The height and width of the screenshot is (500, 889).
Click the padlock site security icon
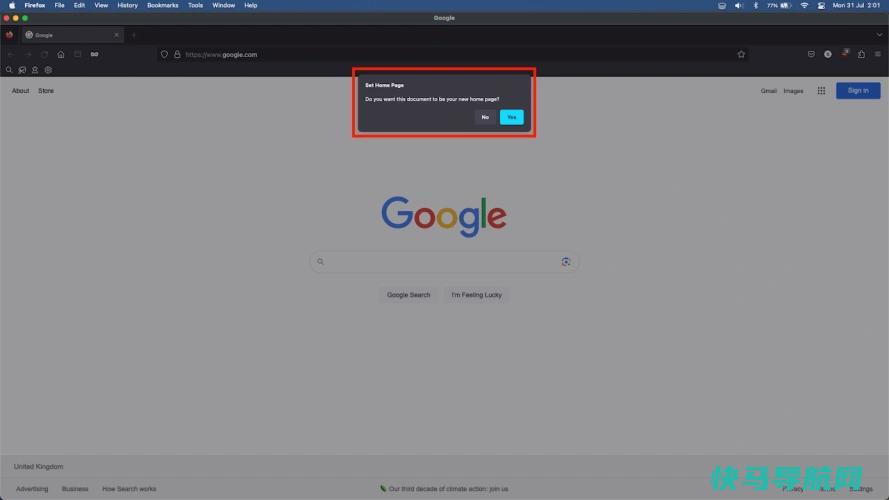(177, 54)
